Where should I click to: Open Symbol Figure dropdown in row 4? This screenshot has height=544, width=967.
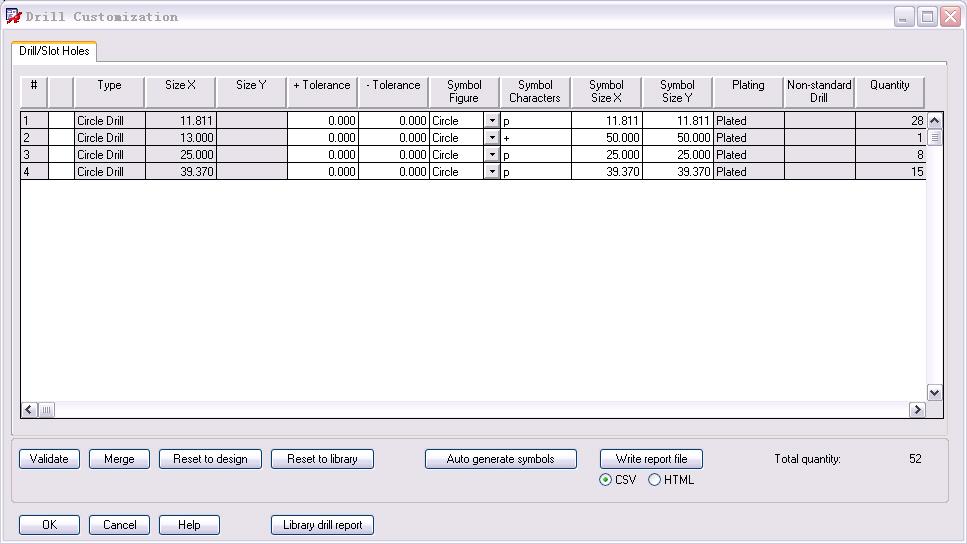point(492,172)
